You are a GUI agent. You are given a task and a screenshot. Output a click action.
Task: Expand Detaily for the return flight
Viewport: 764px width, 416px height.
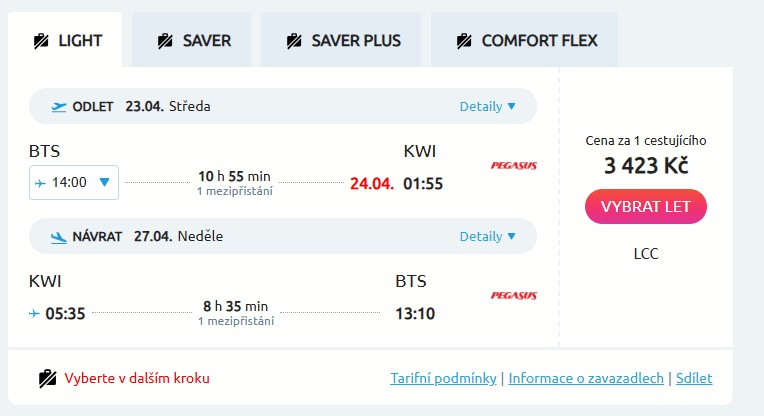point(487,237)
